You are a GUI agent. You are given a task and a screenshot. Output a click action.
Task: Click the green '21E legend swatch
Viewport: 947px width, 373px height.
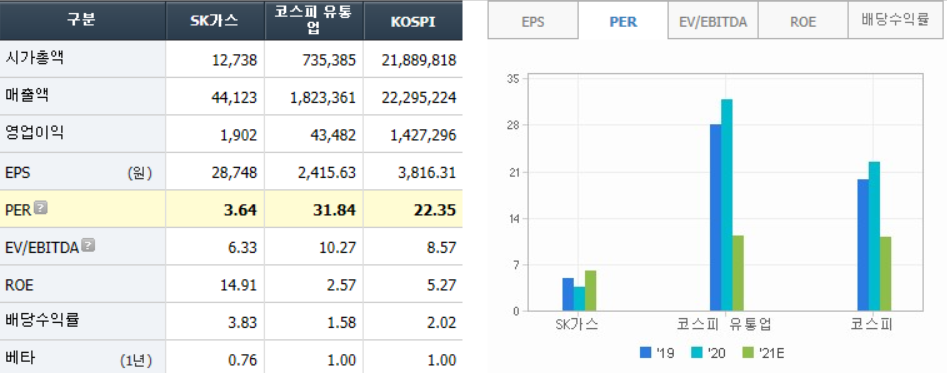pyautogui.click(x=748, y=353)
